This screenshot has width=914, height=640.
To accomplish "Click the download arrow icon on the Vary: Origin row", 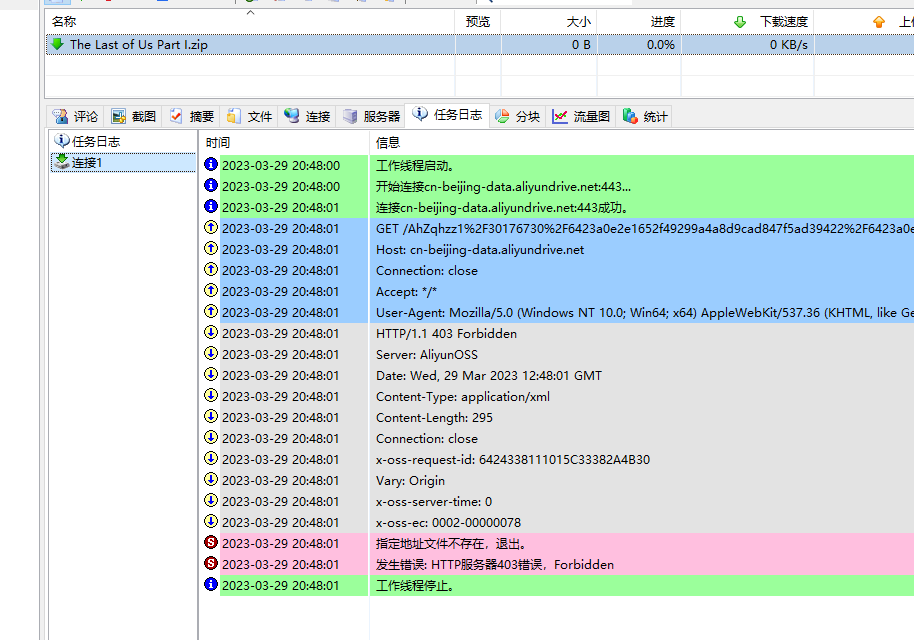I will tap(211, 479).
